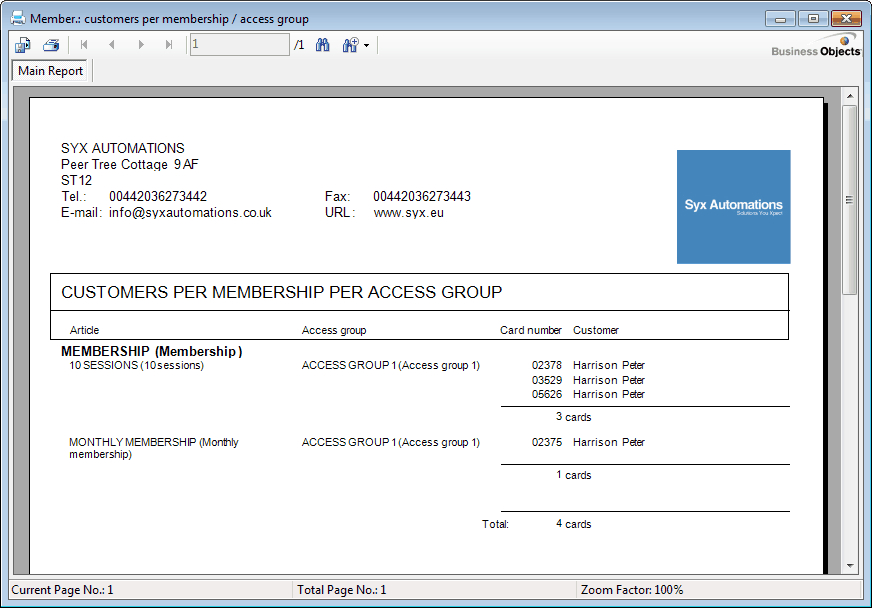Click vertical scrollbar down arrow
The height and width of the screenshot is (608, 872).
849,566
